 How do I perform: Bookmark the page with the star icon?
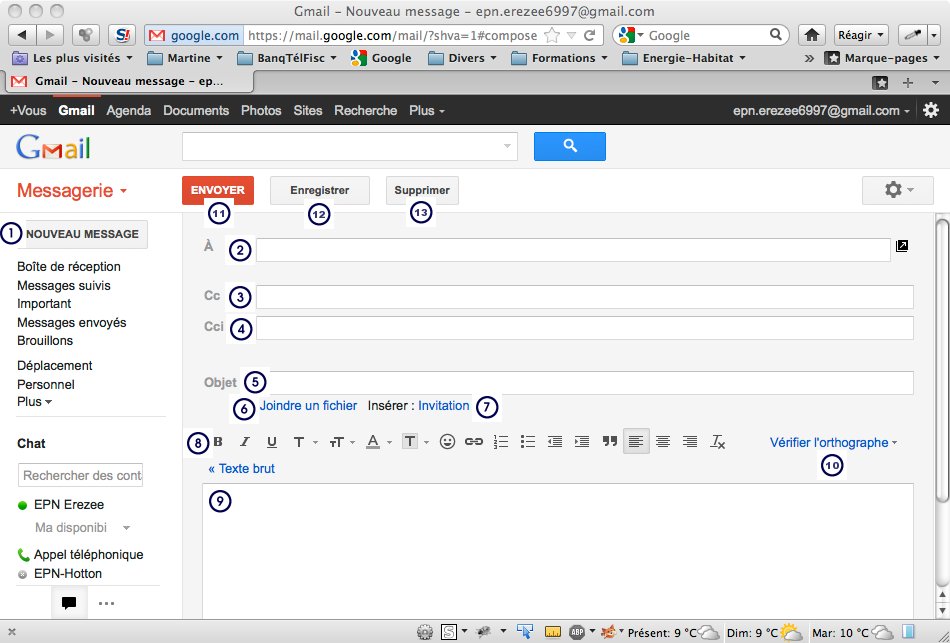tap(551, 35)
